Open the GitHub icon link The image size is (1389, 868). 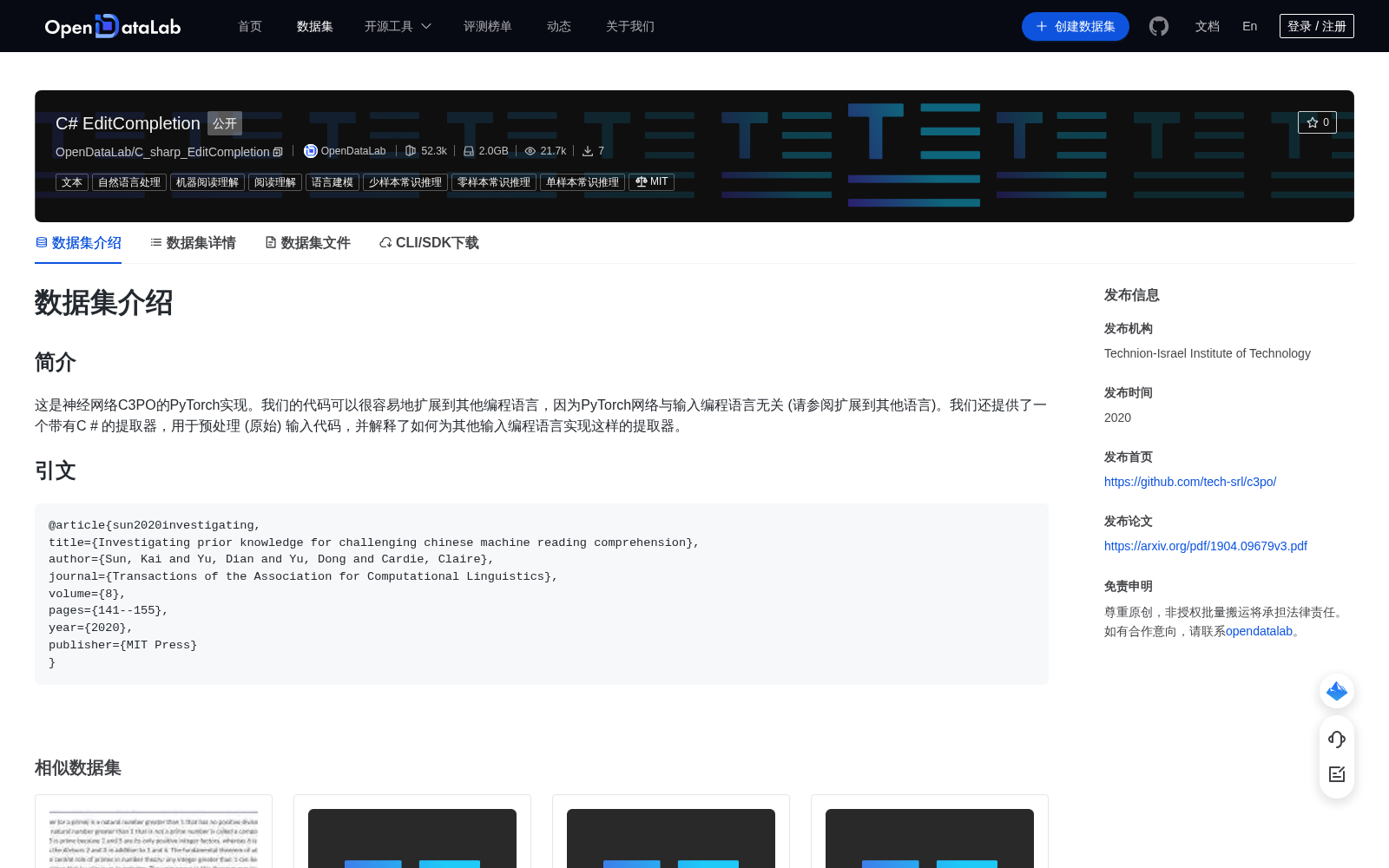point(1159,26)
